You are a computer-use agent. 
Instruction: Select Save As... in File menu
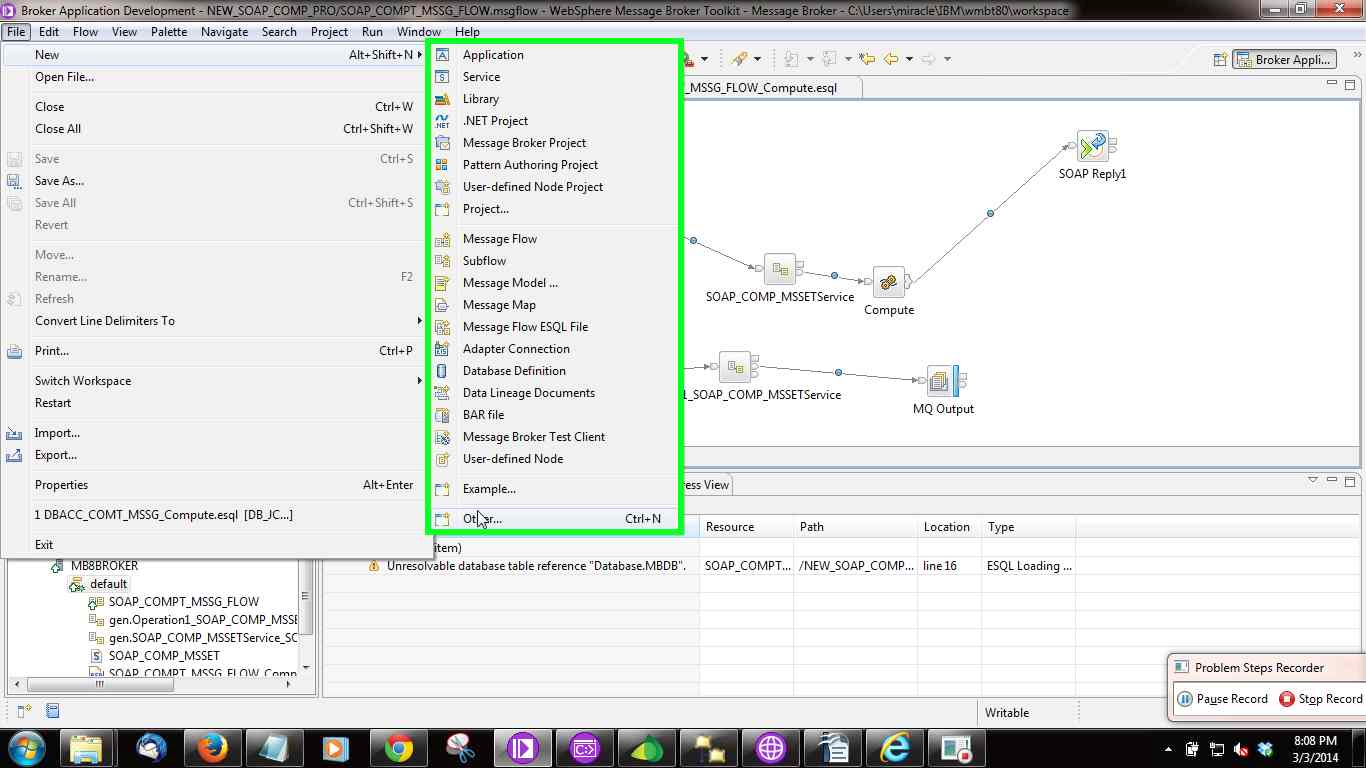(215, 181)
